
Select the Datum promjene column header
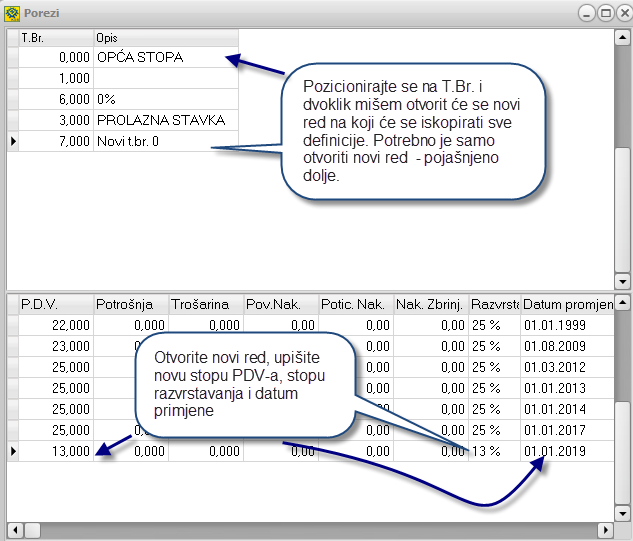pos(565,304)
